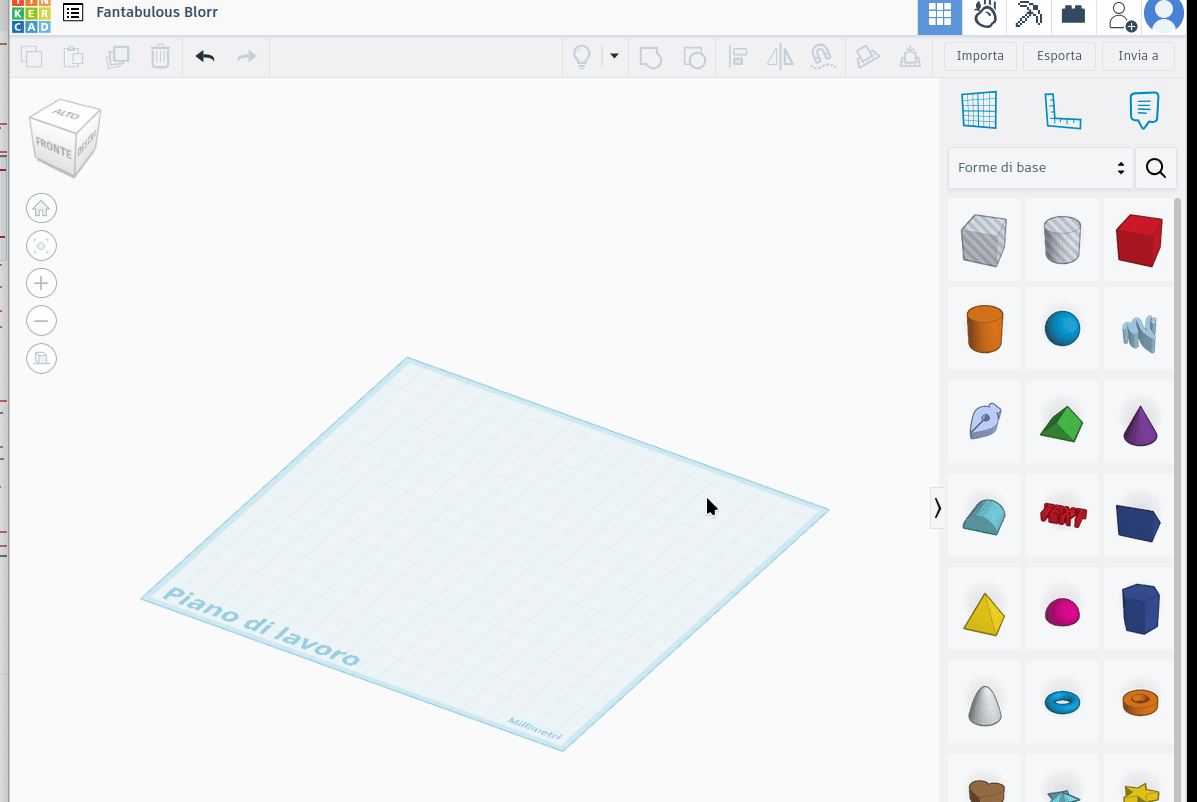Screen dimensions: 1197x802
Task: Pick the orange Cylinder shape
Action: tap(984, 329)
